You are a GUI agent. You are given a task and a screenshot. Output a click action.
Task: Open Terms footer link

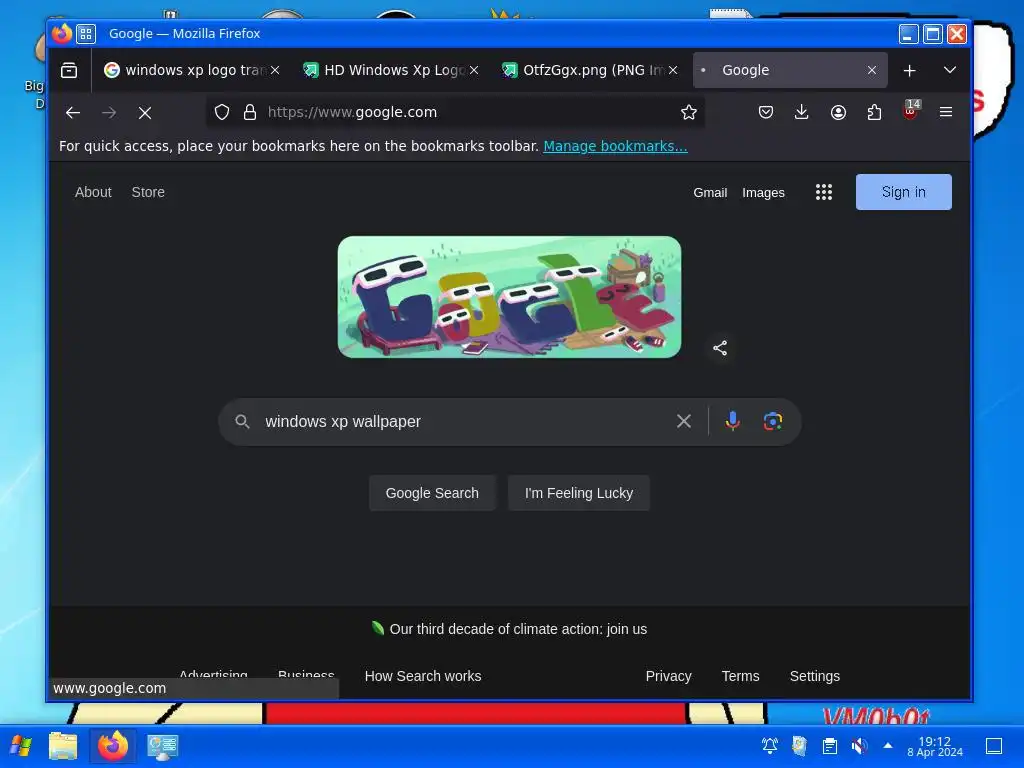coord(740,676)
